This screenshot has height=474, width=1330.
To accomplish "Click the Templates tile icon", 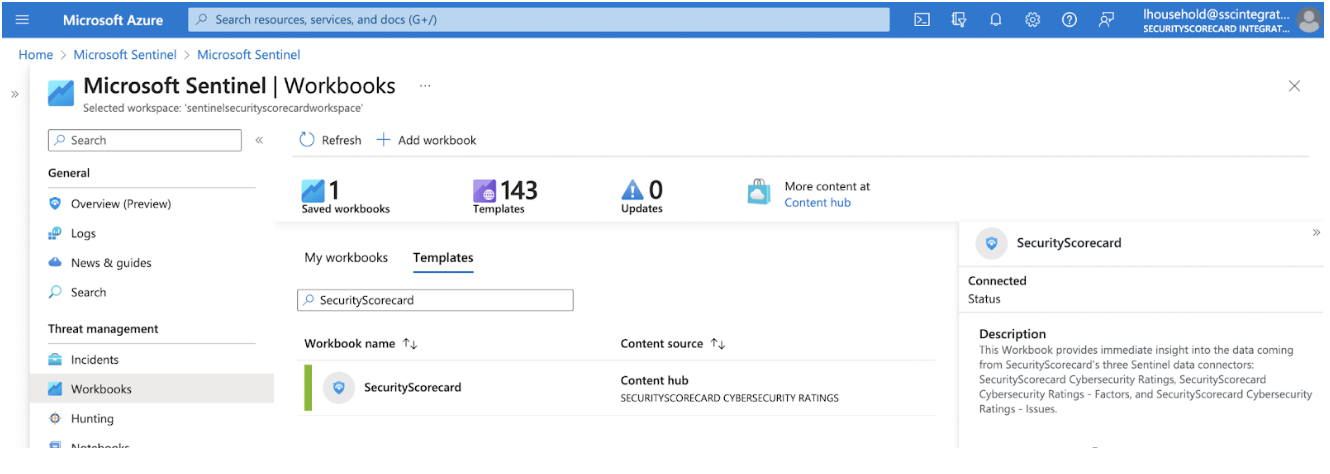I will point(485,190).
